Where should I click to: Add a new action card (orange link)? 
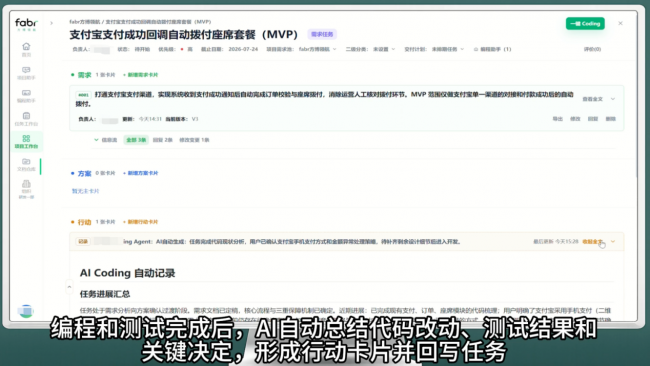click(x=141, y=222)
